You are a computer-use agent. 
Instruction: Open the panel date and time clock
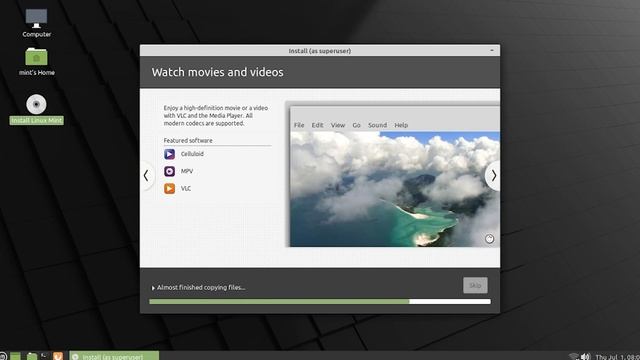coord(617,357)
